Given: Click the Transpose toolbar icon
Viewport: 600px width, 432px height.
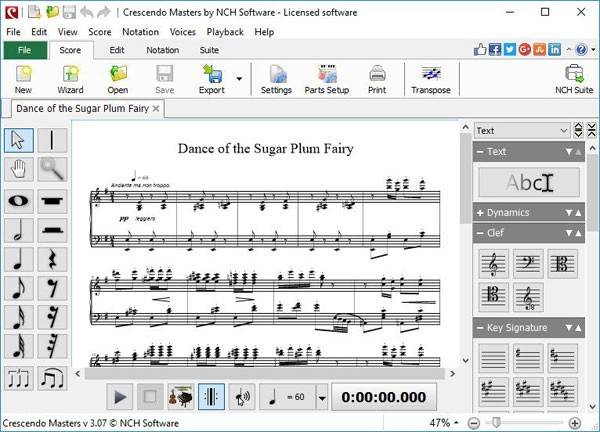Looking at the screenshot, I should coord(431,78).
